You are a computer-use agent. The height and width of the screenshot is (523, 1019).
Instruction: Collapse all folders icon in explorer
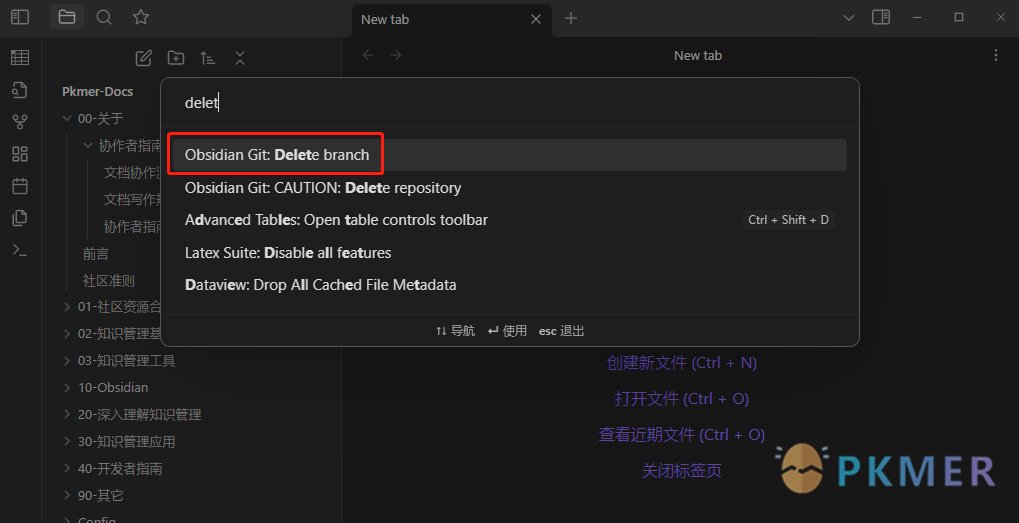click(x=240, y=58)
